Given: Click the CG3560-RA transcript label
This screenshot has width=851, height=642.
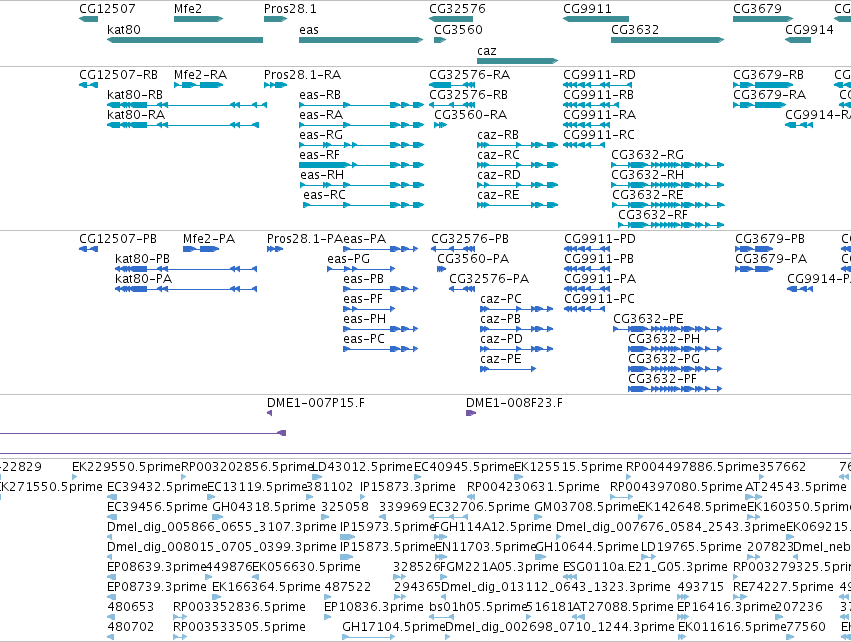Looking at the screenshot, I should tap(471, 115).
